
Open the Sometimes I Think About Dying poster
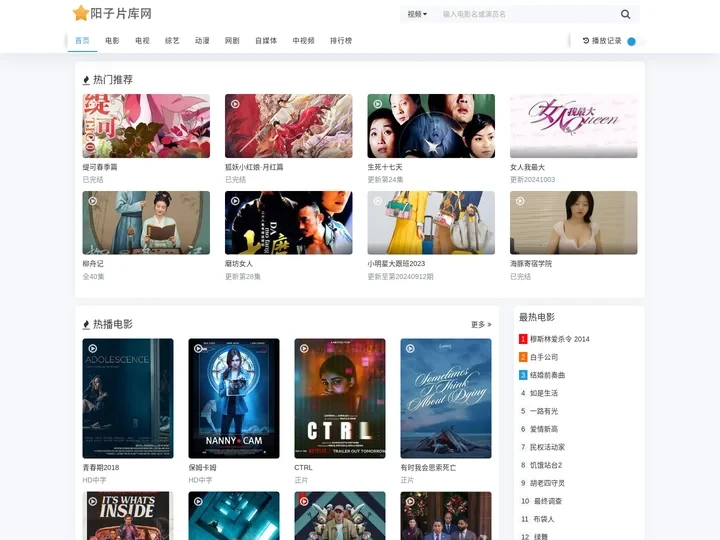[x=446, y=399]
